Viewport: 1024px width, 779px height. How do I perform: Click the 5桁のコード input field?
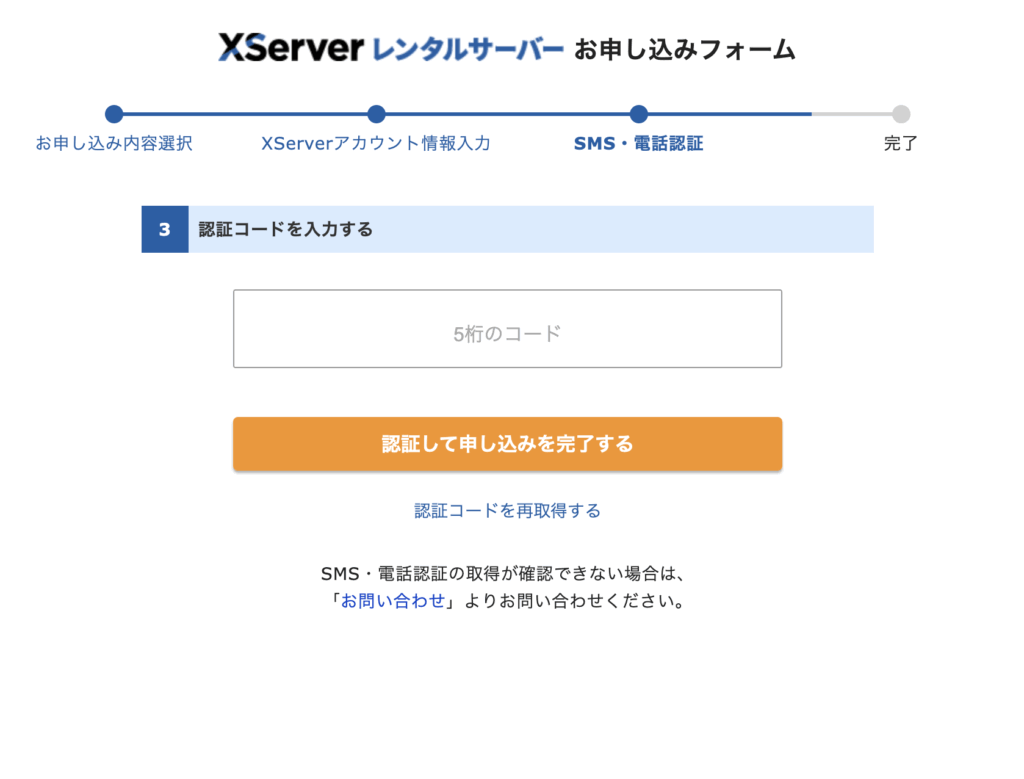tap(507, 328)
